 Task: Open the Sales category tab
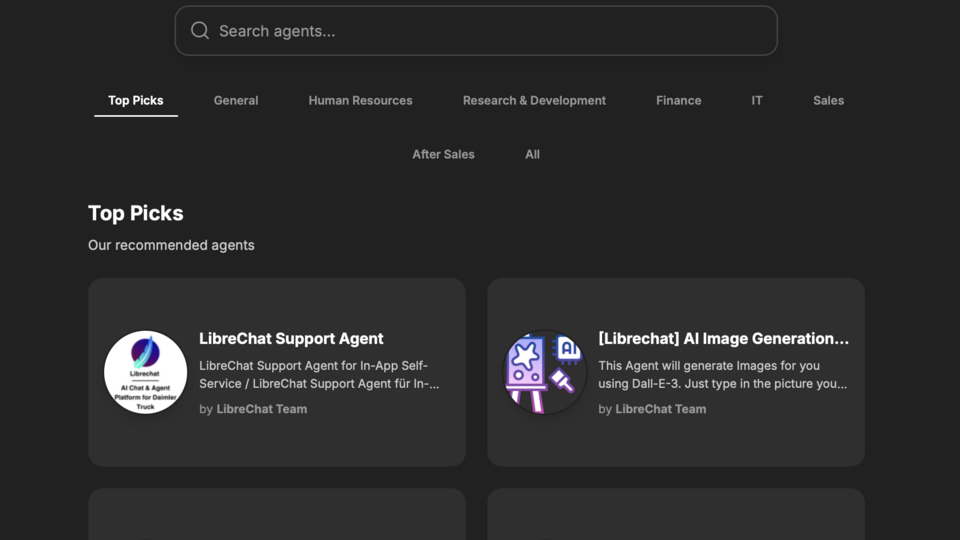828,100
